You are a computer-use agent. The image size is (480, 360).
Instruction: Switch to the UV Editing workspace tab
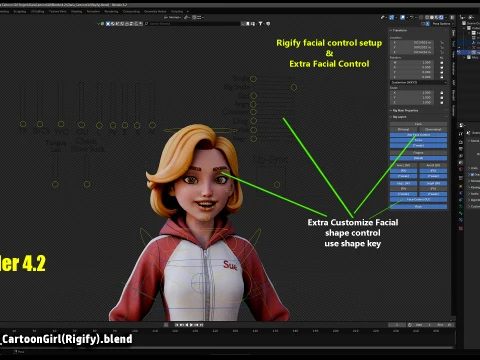(x=37, y=11)
